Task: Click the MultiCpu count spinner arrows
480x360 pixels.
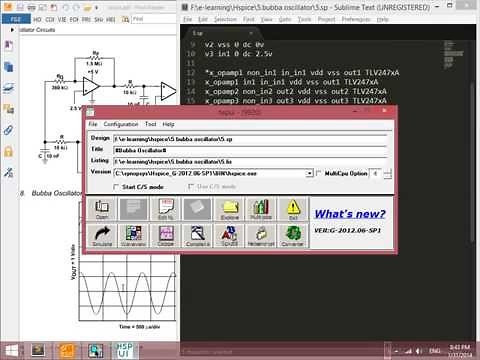Action: [387, 174]
